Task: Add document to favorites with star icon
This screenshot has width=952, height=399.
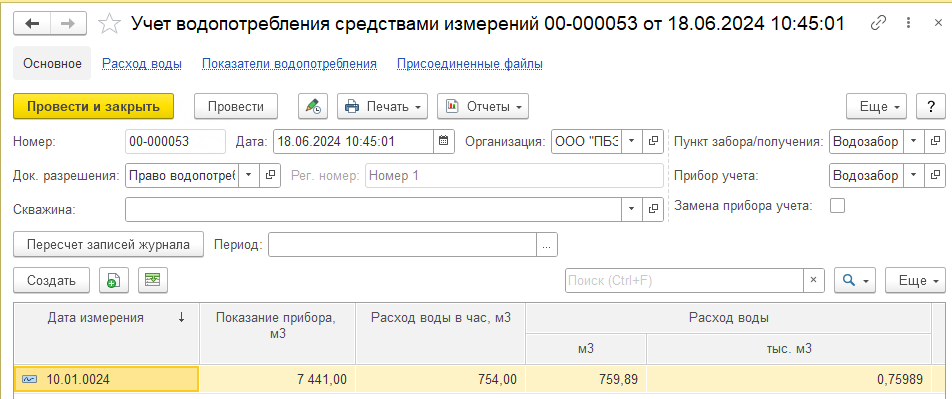Action: coord(109,24)
